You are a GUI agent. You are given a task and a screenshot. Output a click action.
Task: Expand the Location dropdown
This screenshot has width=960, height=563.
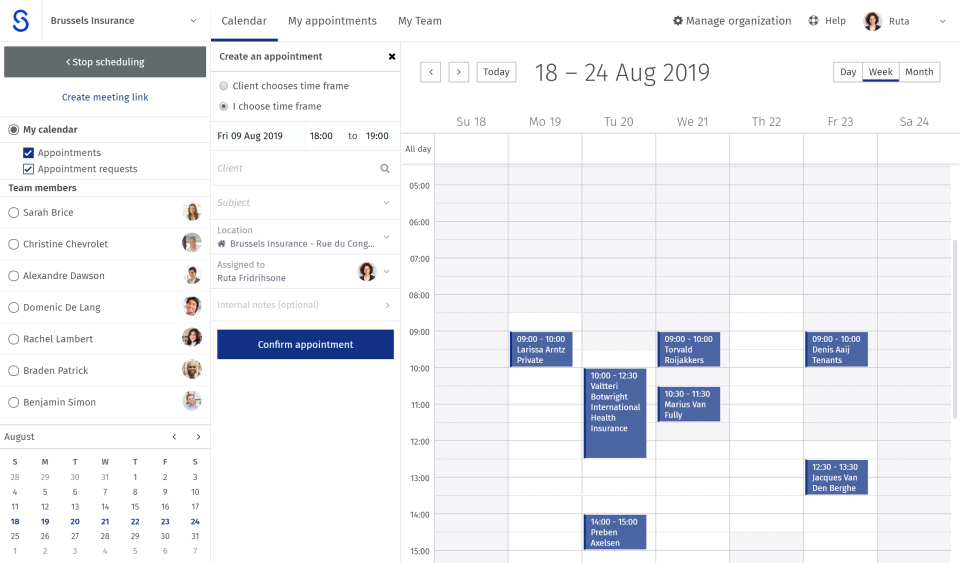[x=386, y=237]
